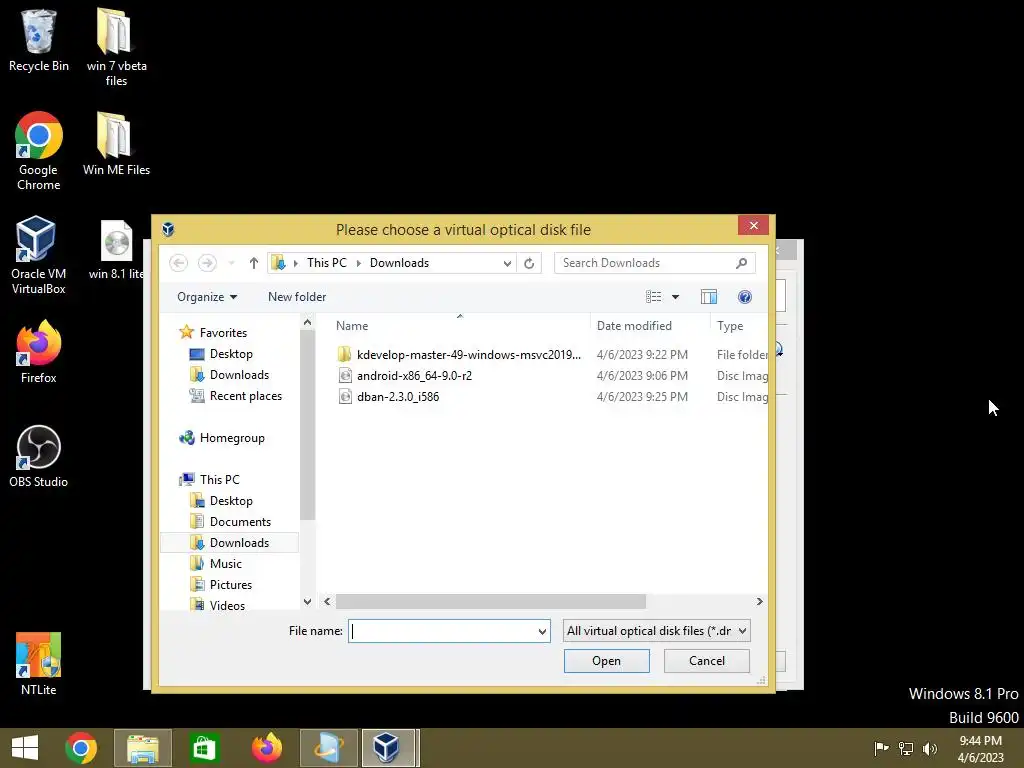
Task: Select the Firefox desktop shortcut
Action: (39, 352)
